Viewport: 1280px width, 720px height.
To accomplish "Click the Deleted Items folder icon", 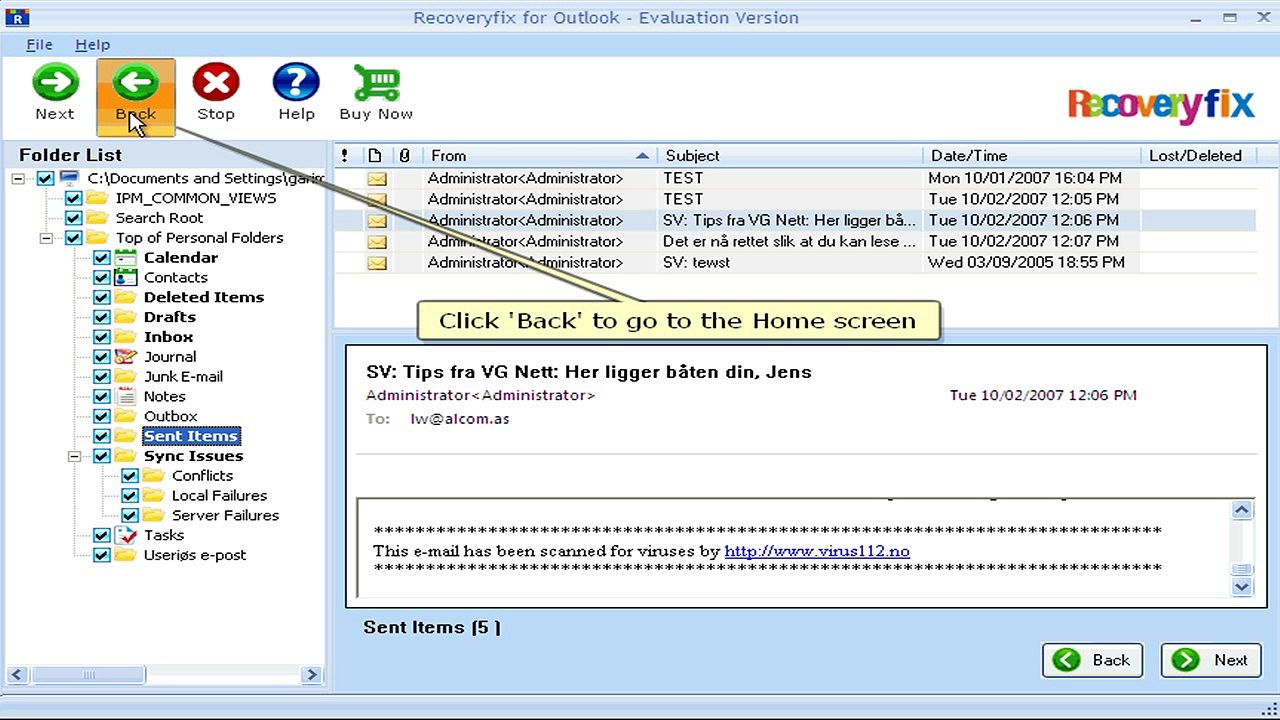I will click(x=126, y=297).
